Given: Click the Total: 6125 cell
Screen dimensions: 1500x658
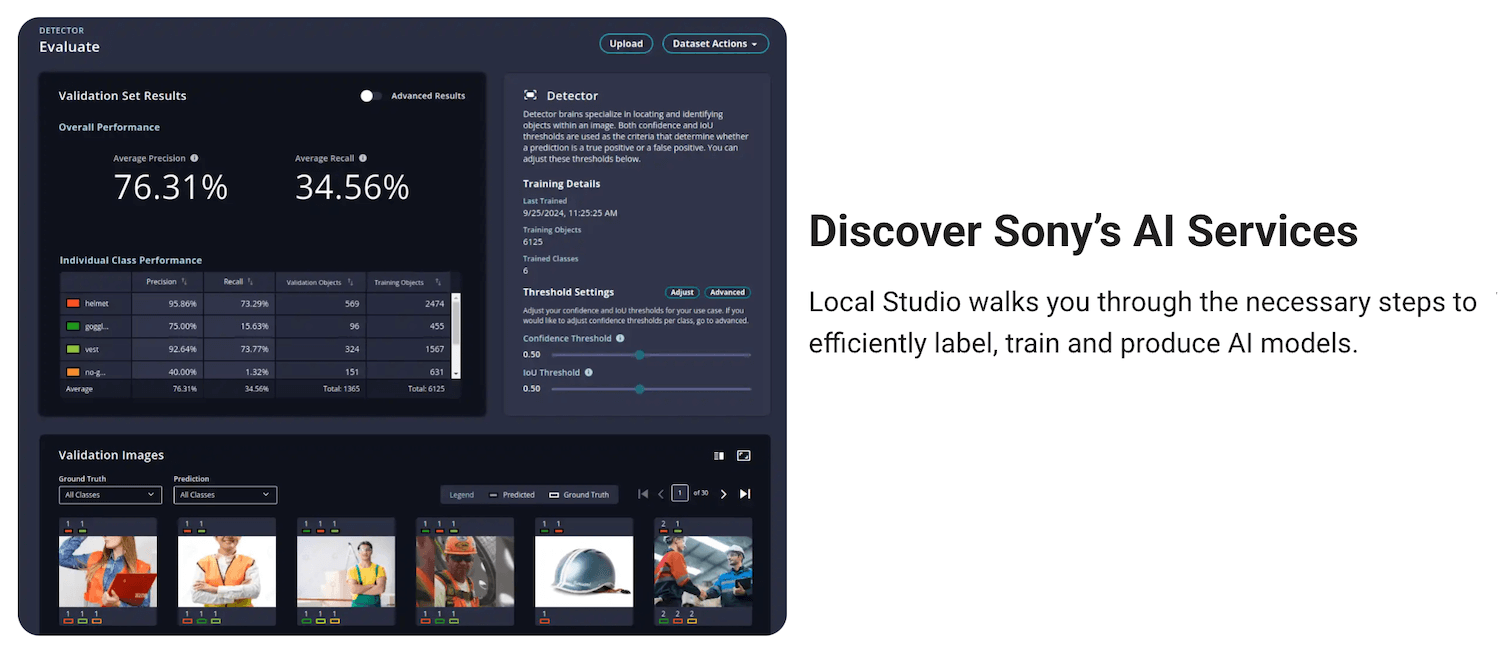Looking at the screenshot, I should click(426, 389).
